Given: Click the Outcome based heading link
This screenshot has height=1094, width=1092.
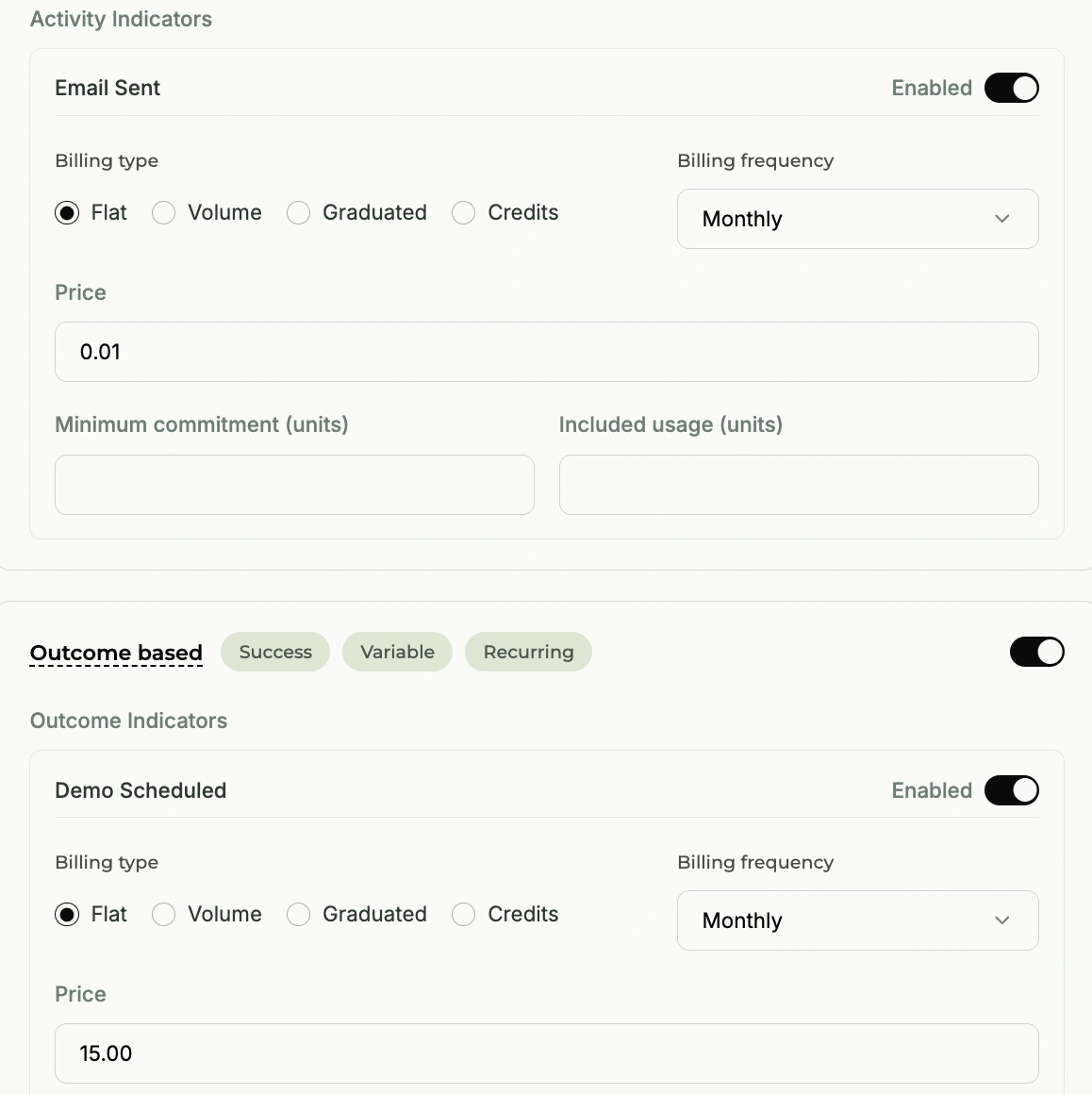Looking at the screenshot, I should coord(116,653).
